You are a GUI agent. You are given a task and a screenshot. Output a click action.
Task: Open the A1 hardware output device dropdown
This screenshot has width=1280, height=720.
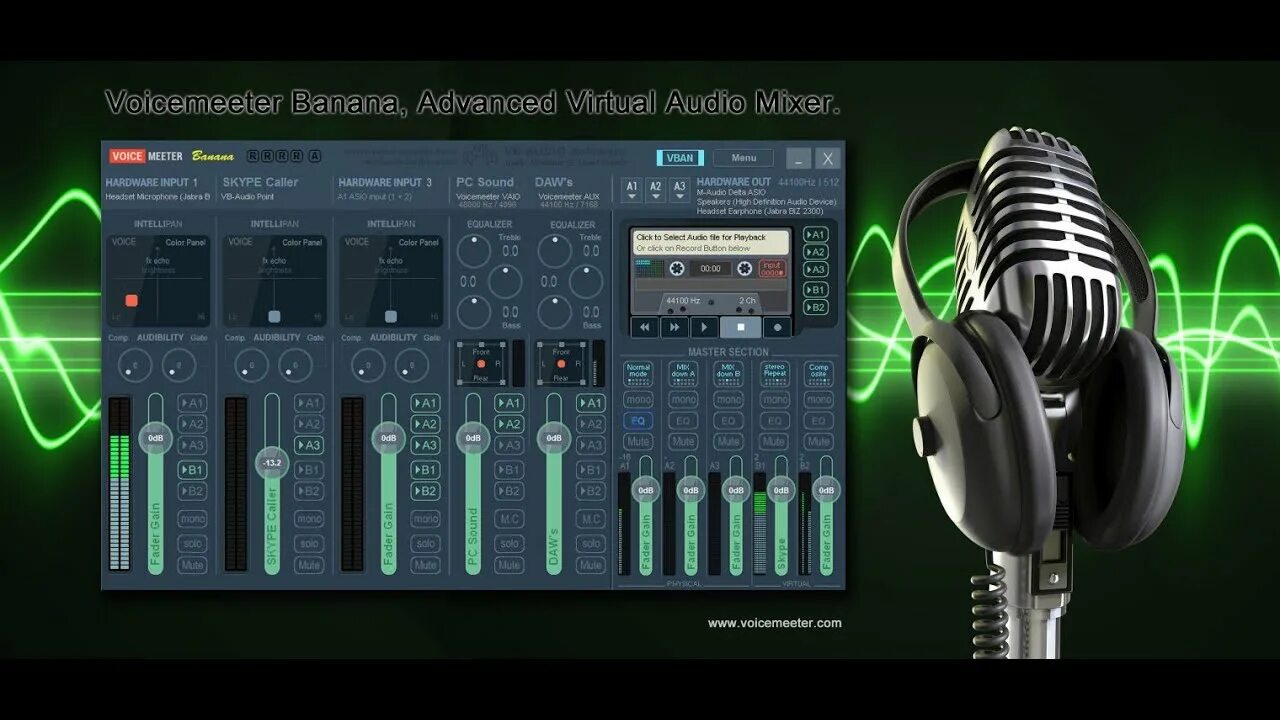631,189
